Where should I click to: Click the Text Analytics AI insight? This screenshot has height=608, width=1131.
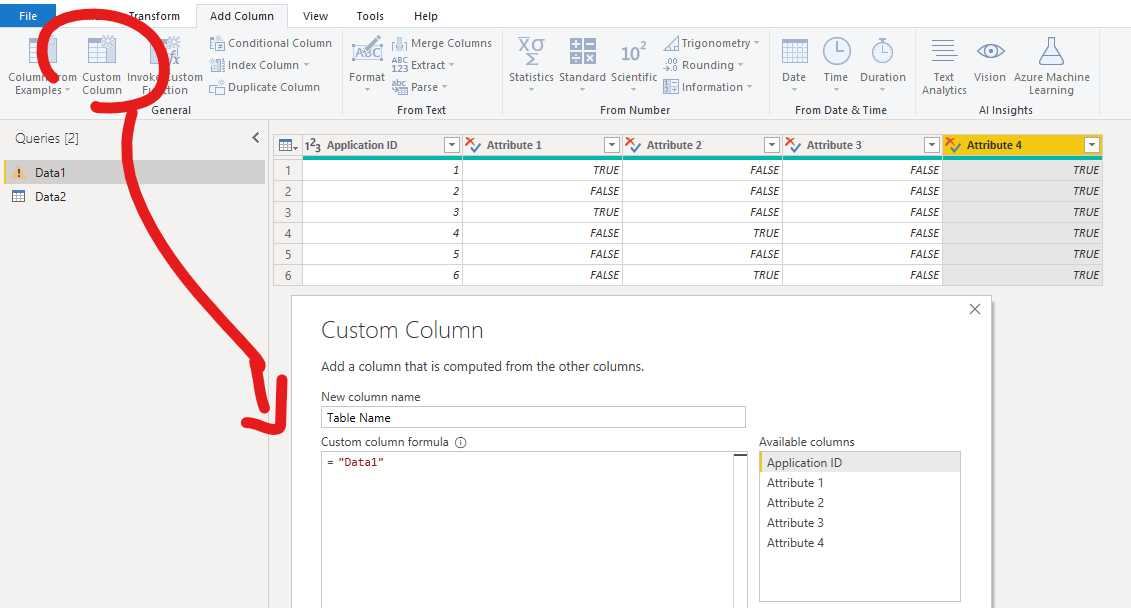[x=943, y=66]
